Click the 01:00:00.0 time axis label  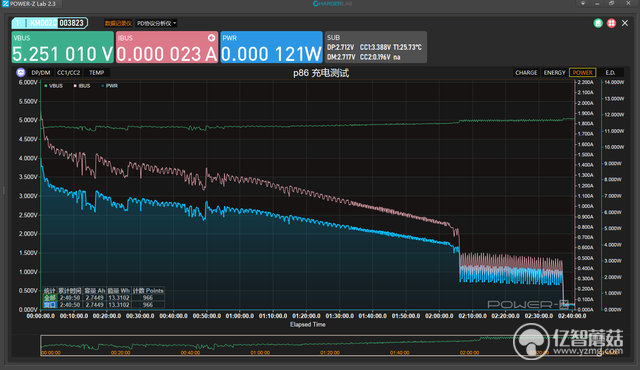click(240, 316)
